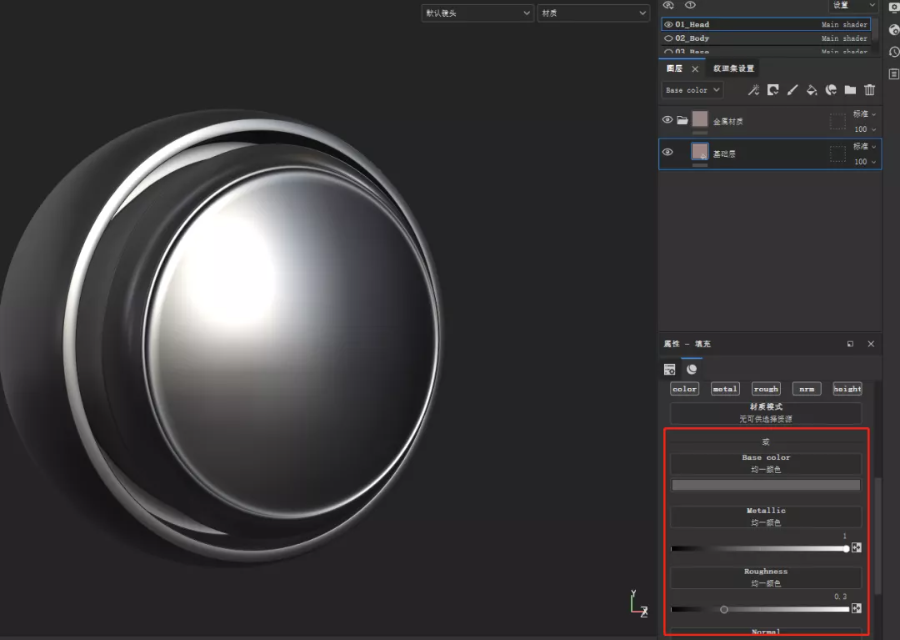The width and height of the screenshot is (900, 640).
Task: Click the Metallic value 1 field
Action: point(844,536)
